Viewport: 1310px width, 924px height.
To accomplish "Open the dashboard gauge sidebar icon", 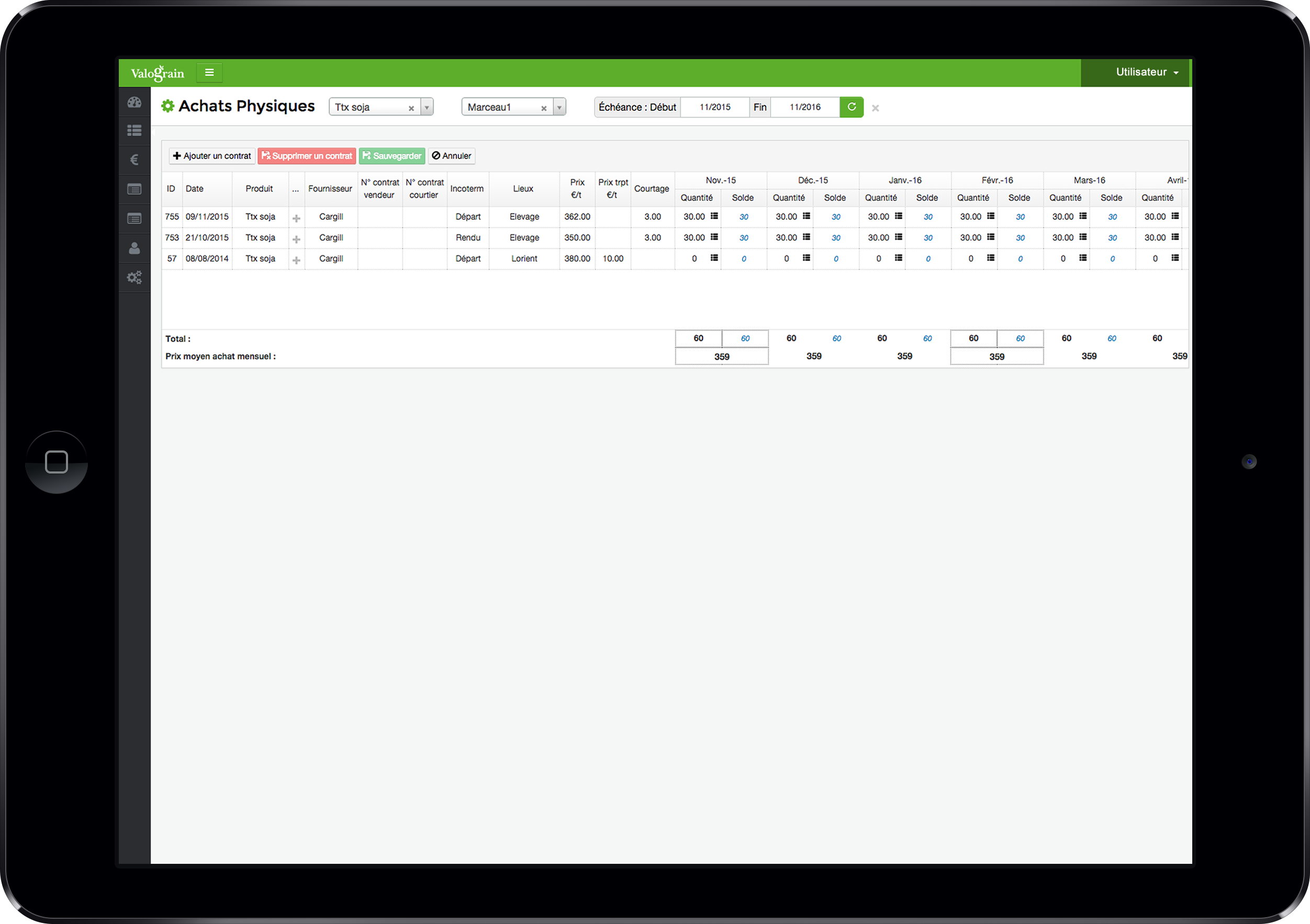I will (135, 103).
